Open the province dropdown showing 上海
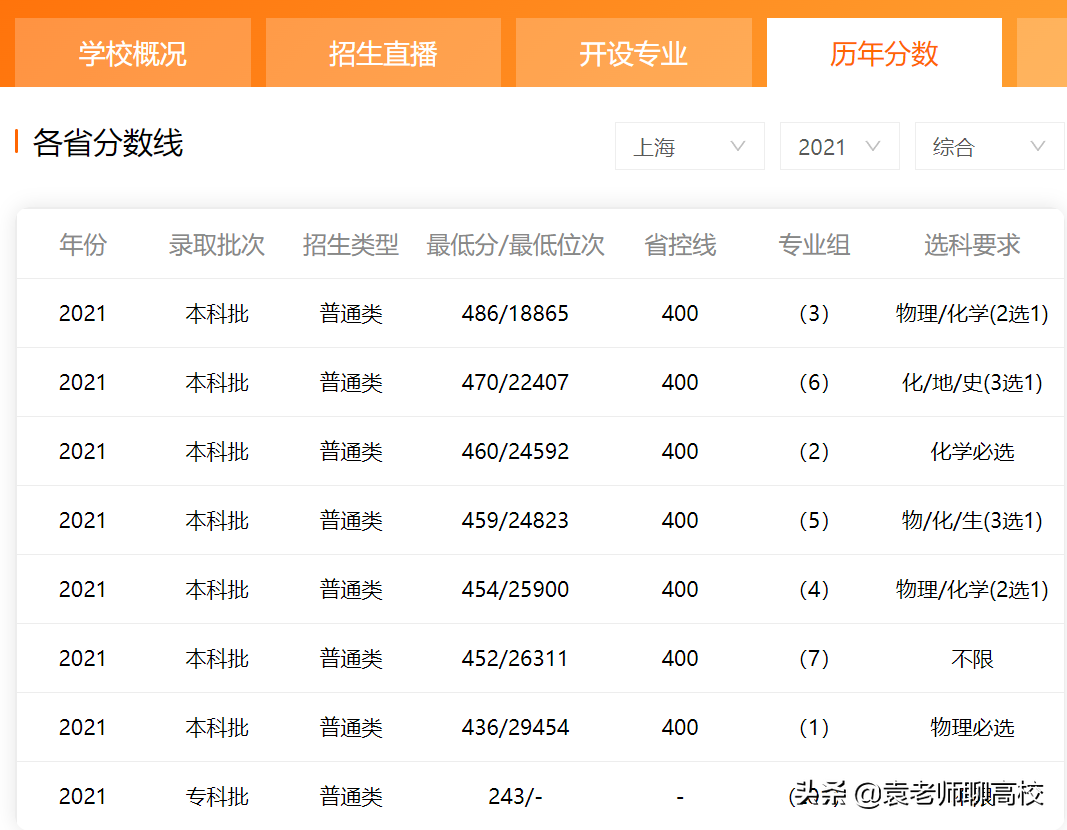Screen dimensions: 1067x830 pyautogui.click(x=690, y=146)
